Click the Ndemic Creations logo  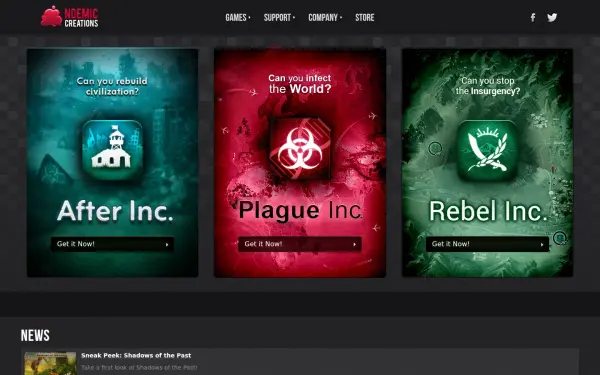coord(70,17)
